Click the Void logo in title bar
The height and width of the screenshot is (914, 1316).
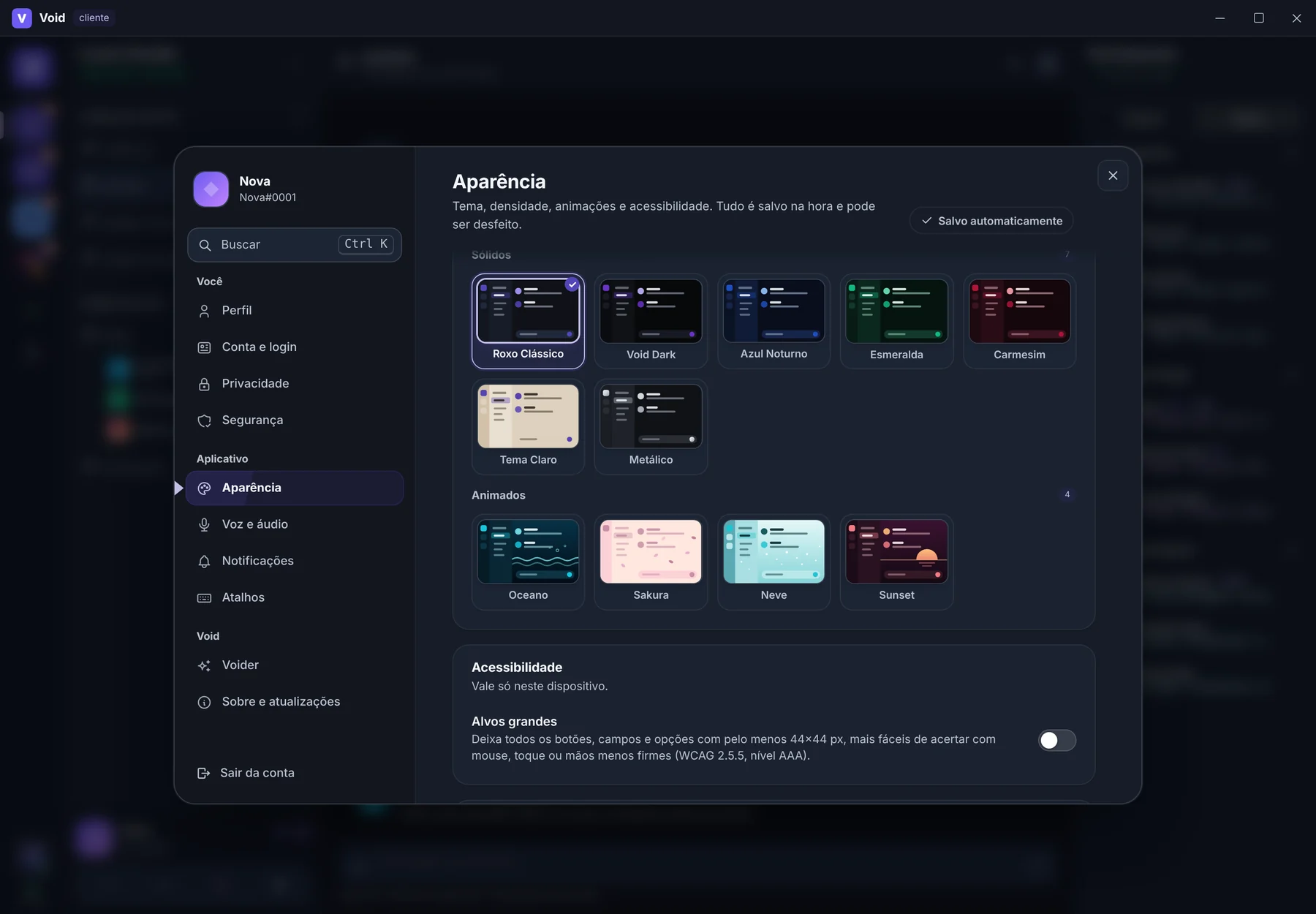pyautogui.click(x=22, y=18)
